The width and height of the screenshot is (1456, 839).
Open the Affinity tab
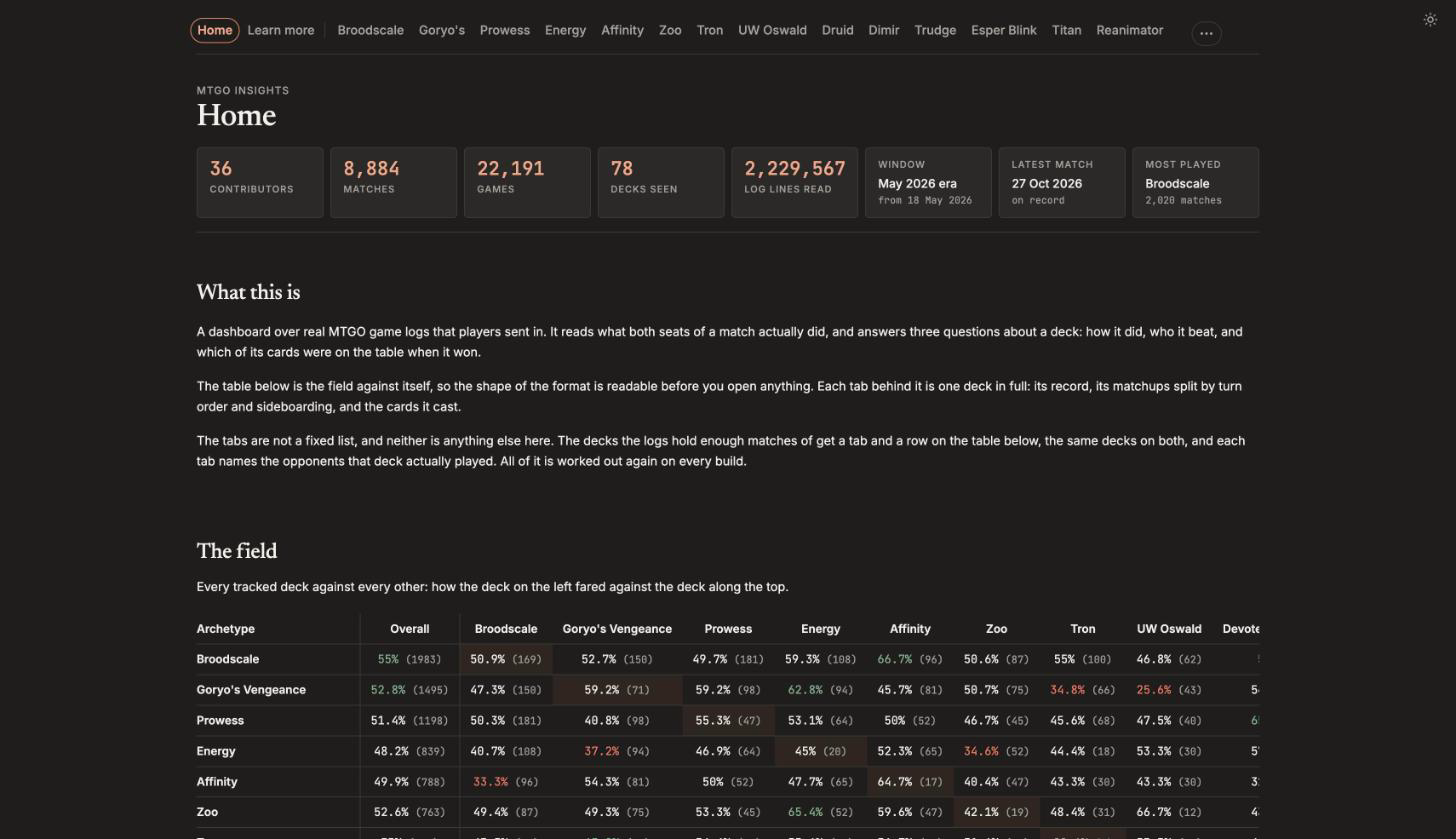click(x=622, y=30)
